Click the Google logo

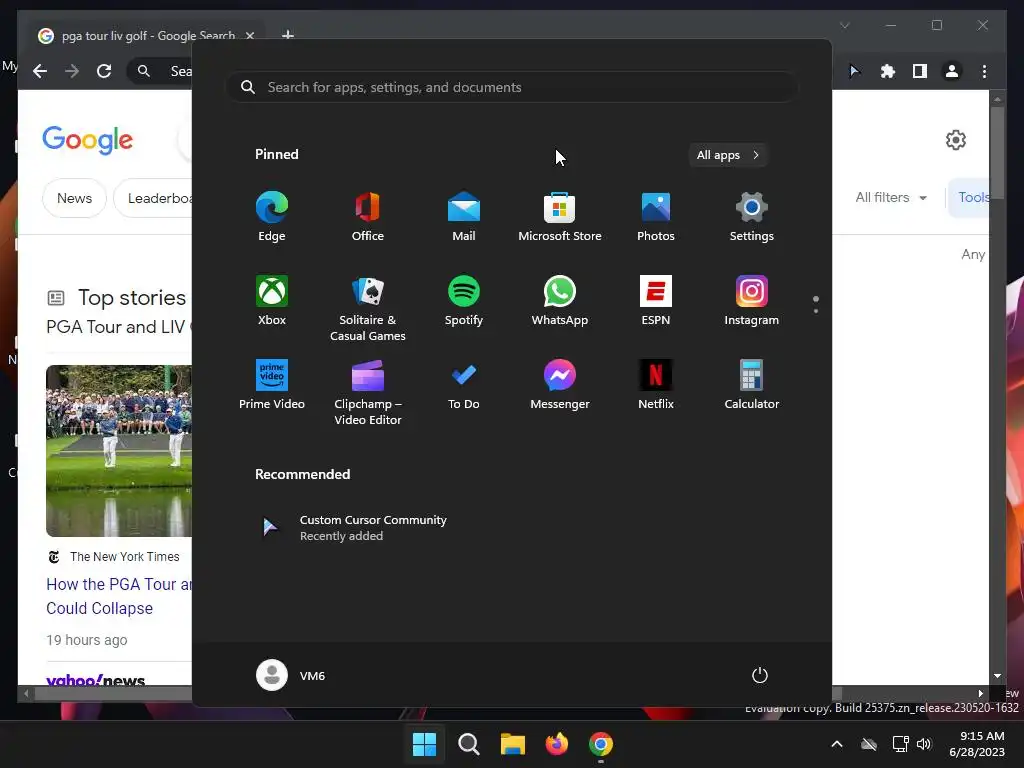tap(88, 139)
